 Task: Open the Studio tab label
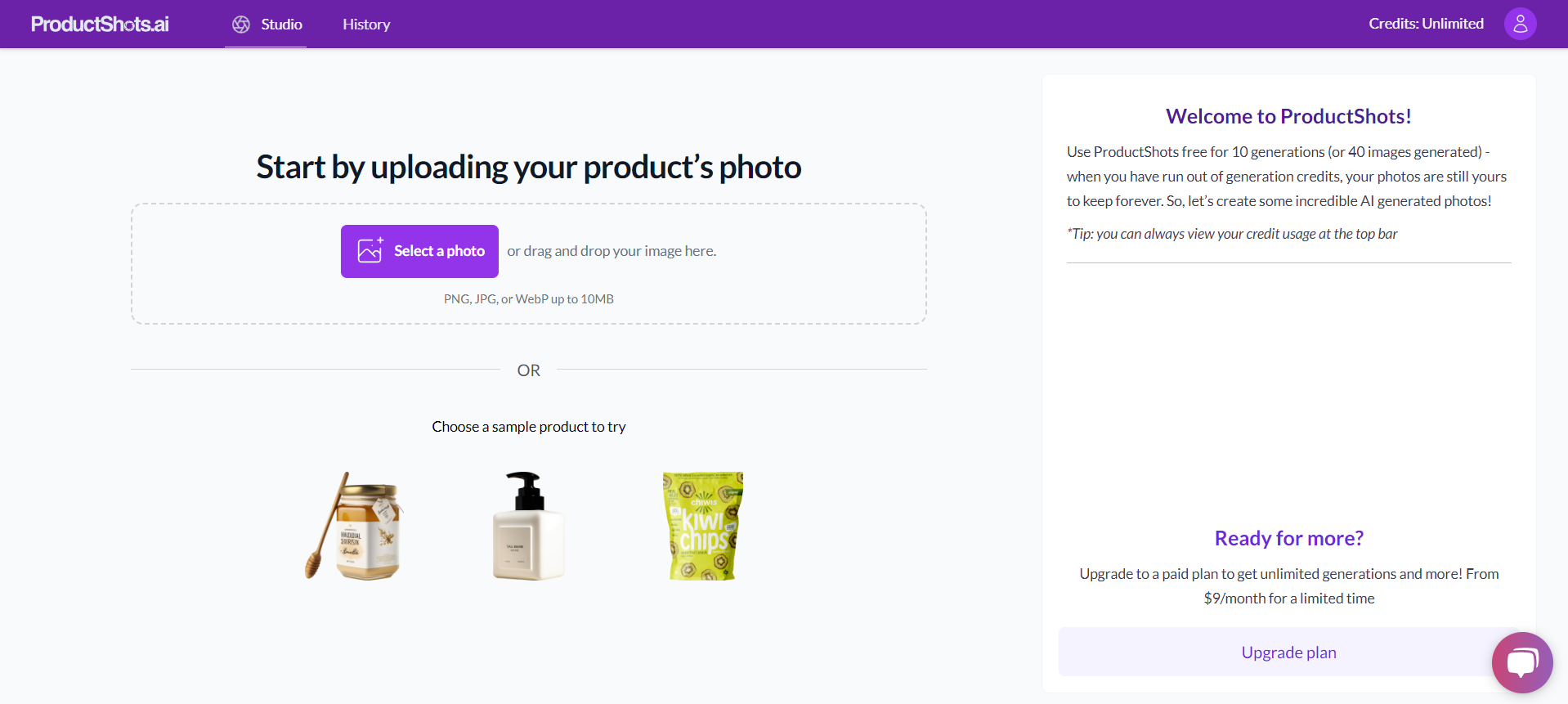(282, 25)
